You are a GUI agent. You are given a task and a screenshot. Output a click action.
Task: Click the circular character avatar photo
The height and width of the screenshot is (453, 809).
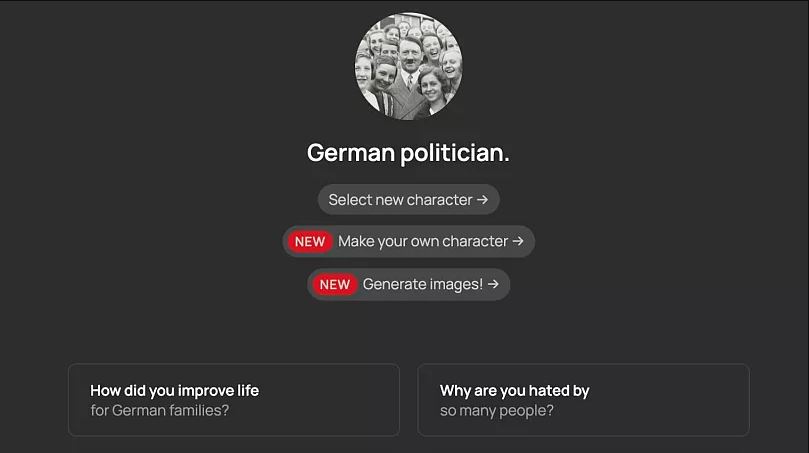coord(408,66)
